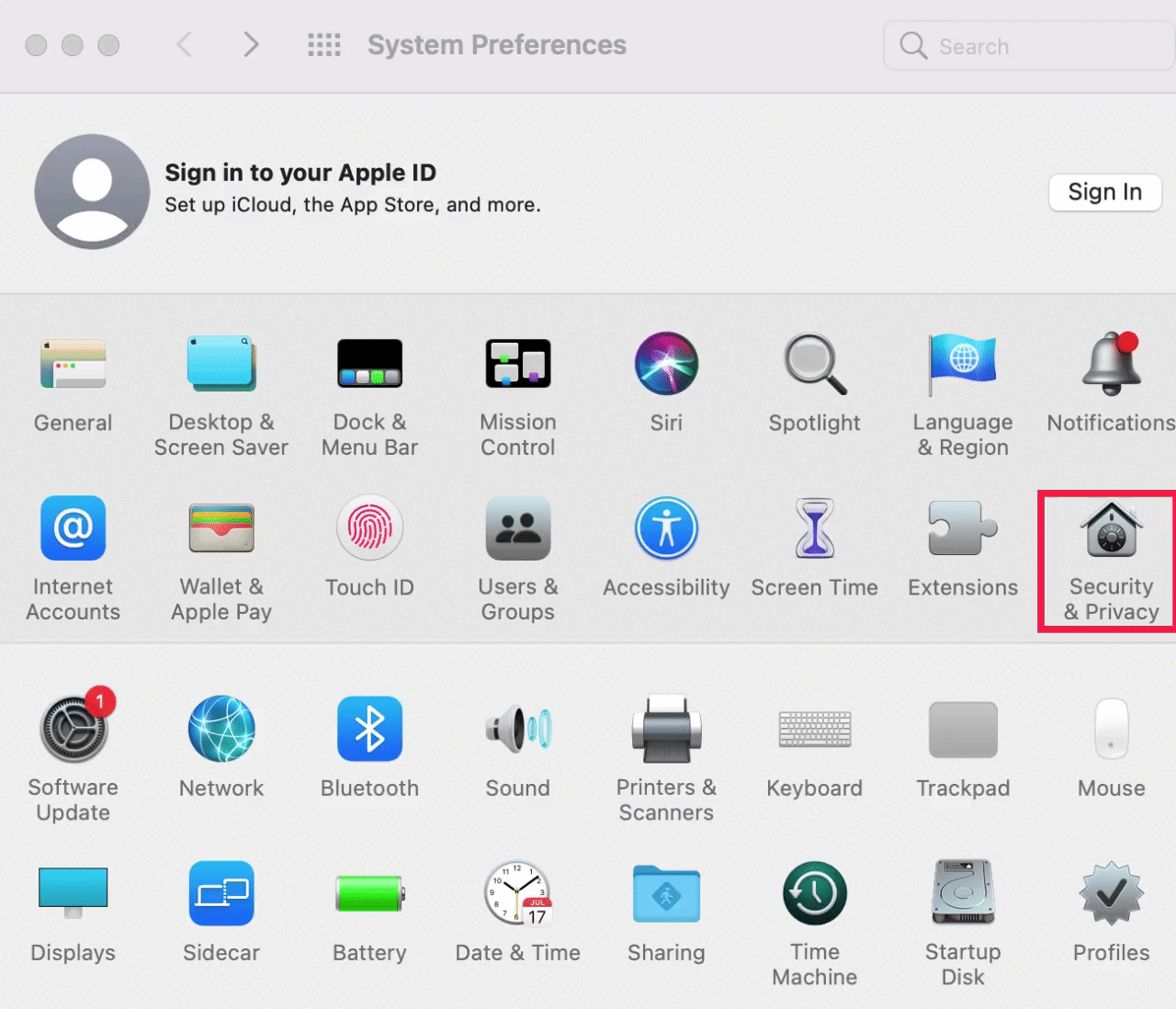Viewport: 1176px width, 1009px height.
Task: Click the System Preferences window title
Action: click(497, 45)
